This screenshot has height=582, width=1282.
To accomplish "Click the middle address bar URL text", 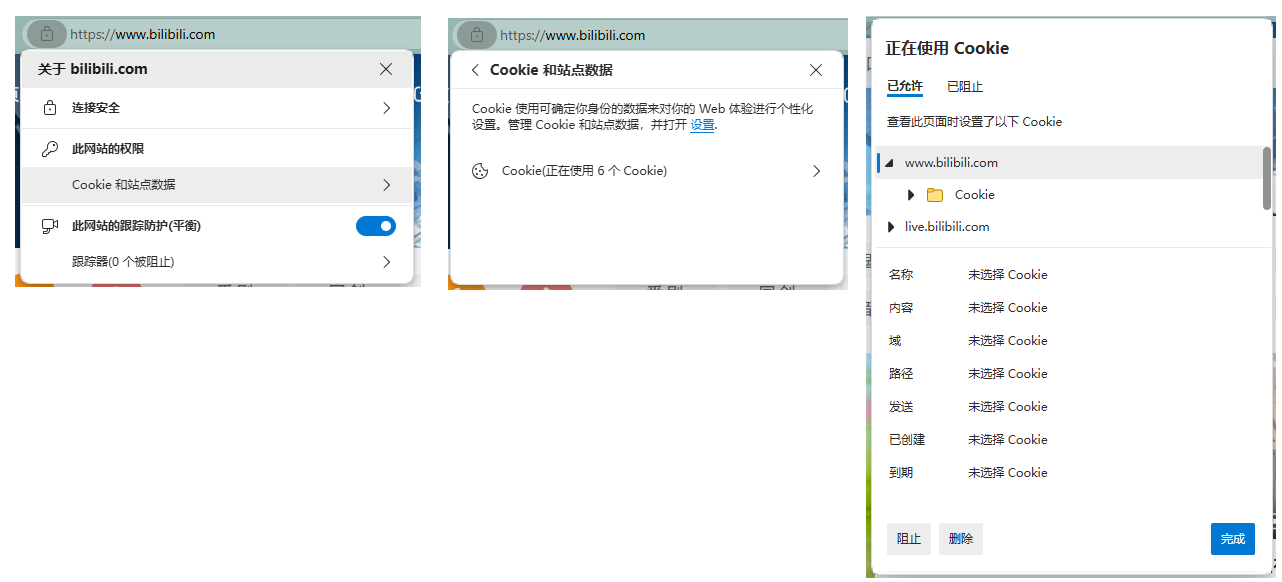I will click(x=572, y=35).
